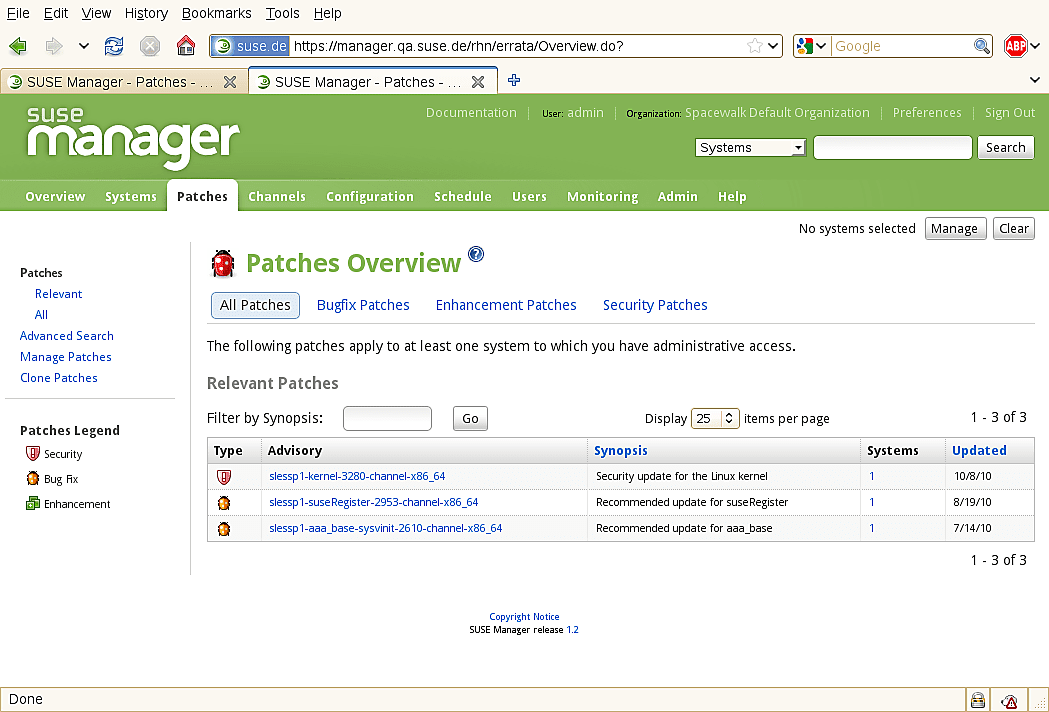Click the red ladybug Patches Overview icon

click(223, 263)
